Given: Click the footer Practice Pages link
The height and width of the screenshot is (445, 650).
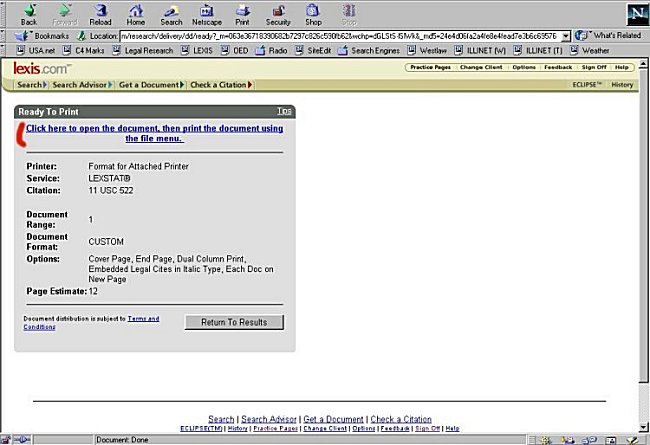Looking at the screenshot, I should (276, 428).
